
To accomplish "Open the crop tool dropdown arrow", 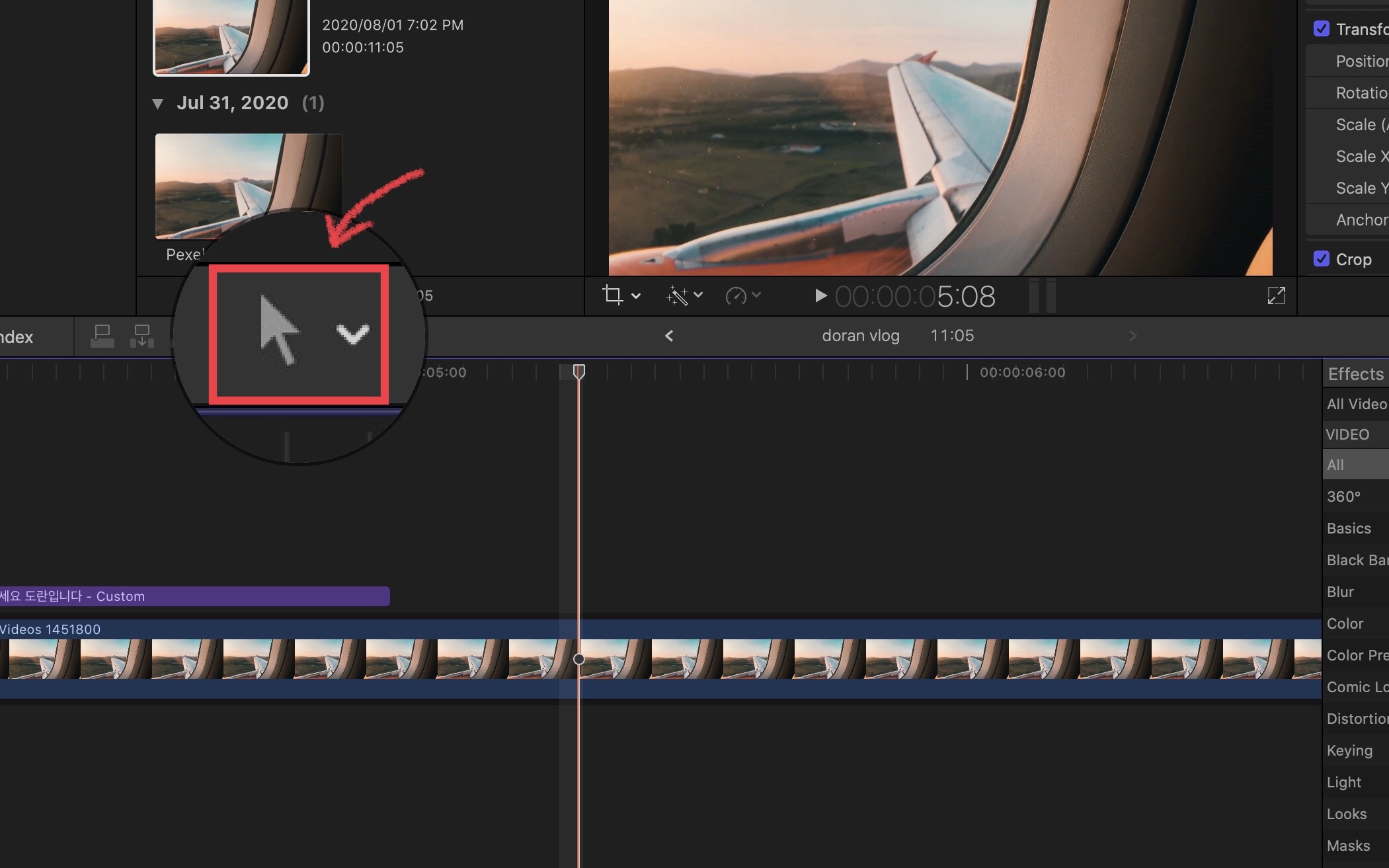I will [636, 296].
